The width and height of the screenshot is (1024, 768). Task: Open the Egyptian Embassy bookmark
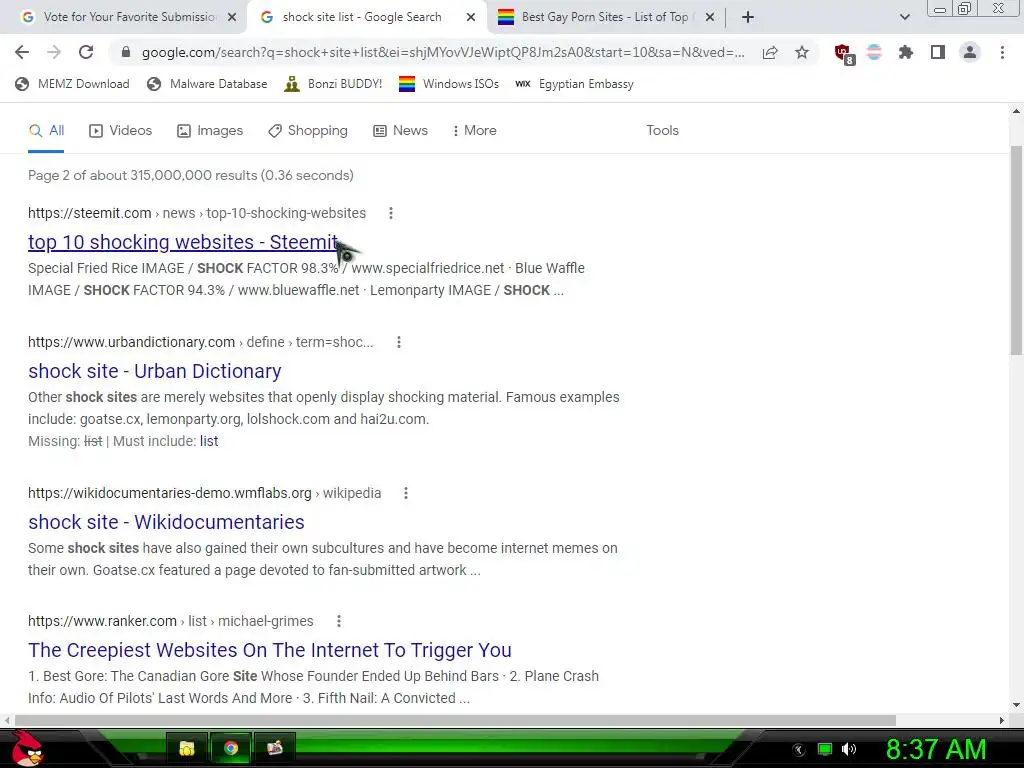[575, 84]
